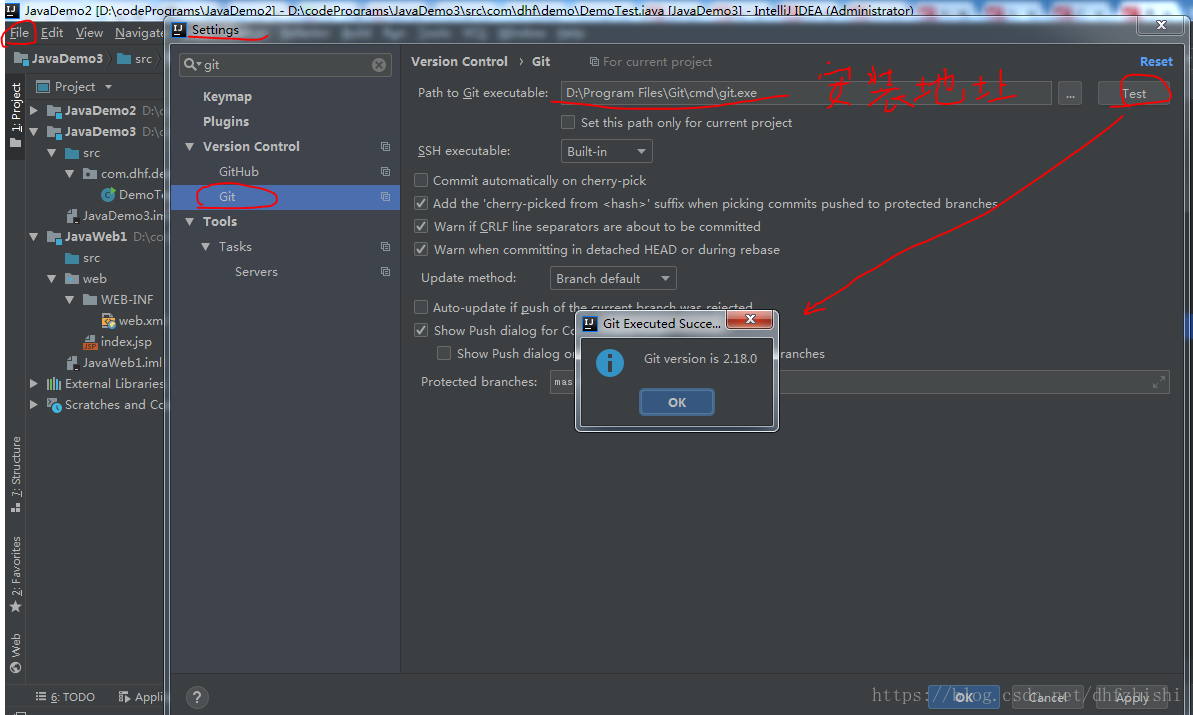Screen dimensions: 1193x715
Task: Click the web.xml file icon
Action: click(109, 321)
